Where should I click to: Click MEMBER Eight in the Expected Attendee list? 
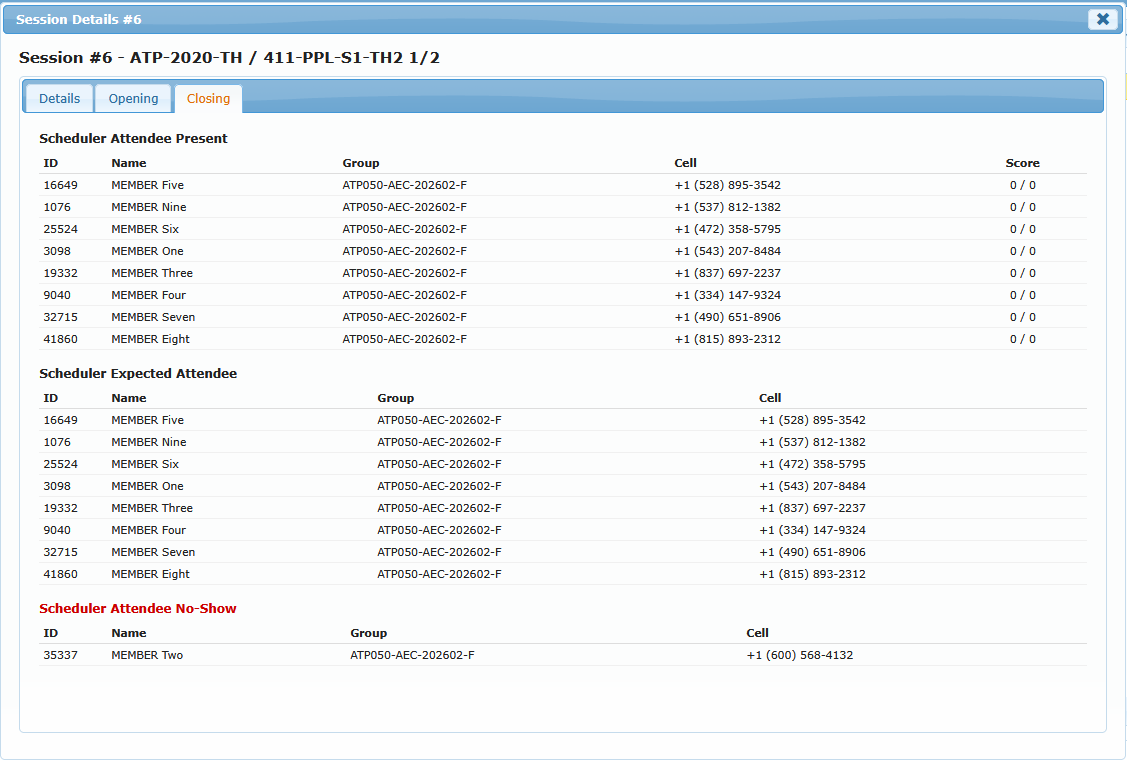[x=150, y=574]
